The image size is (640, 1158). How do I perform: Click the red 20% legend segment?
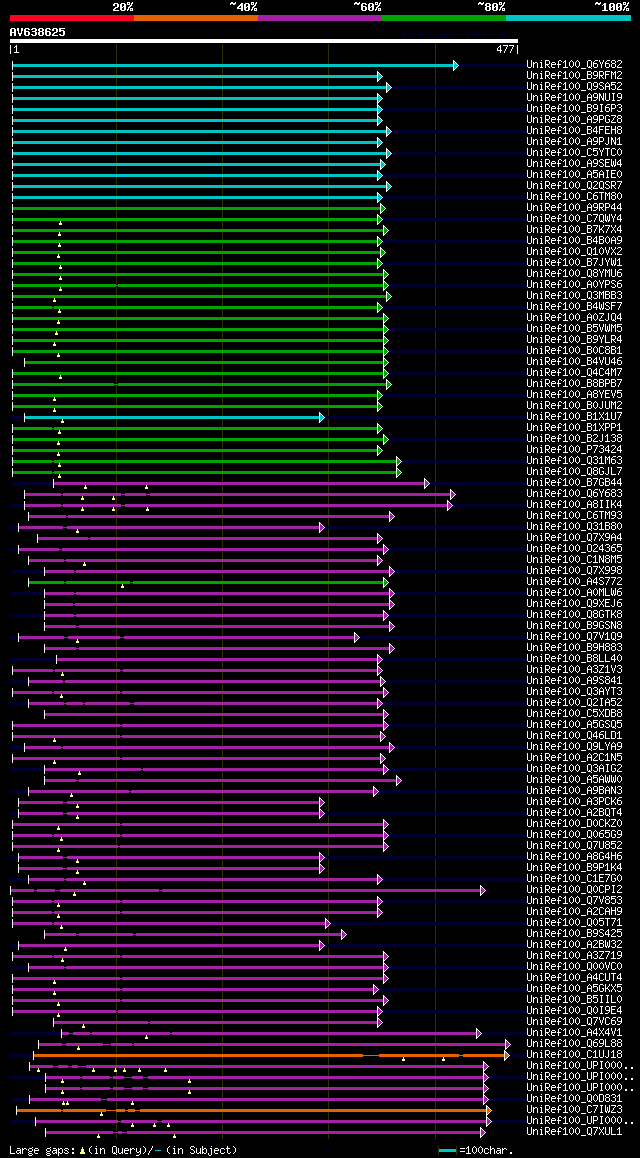72,17
